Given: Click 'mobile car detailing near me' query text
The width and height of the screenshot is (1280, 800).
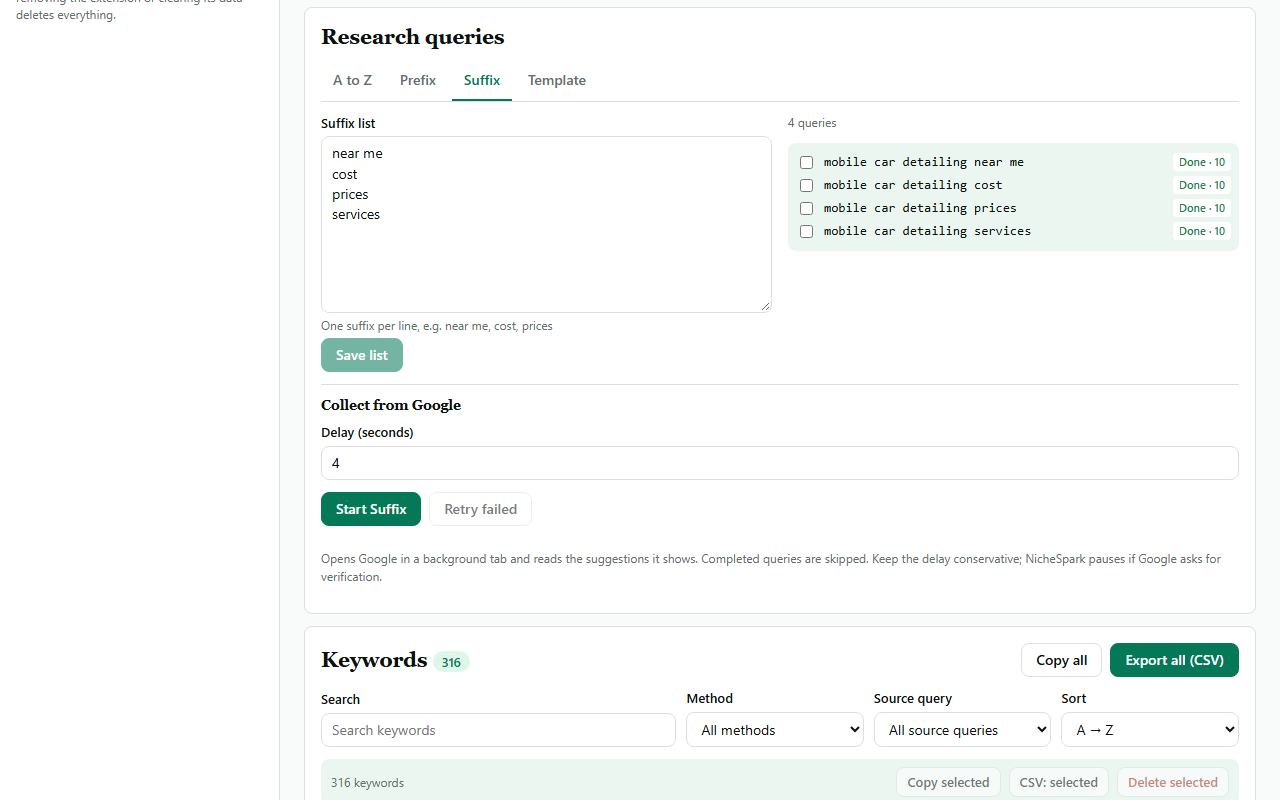Looking at the screenshot, I should click(924, 162).
